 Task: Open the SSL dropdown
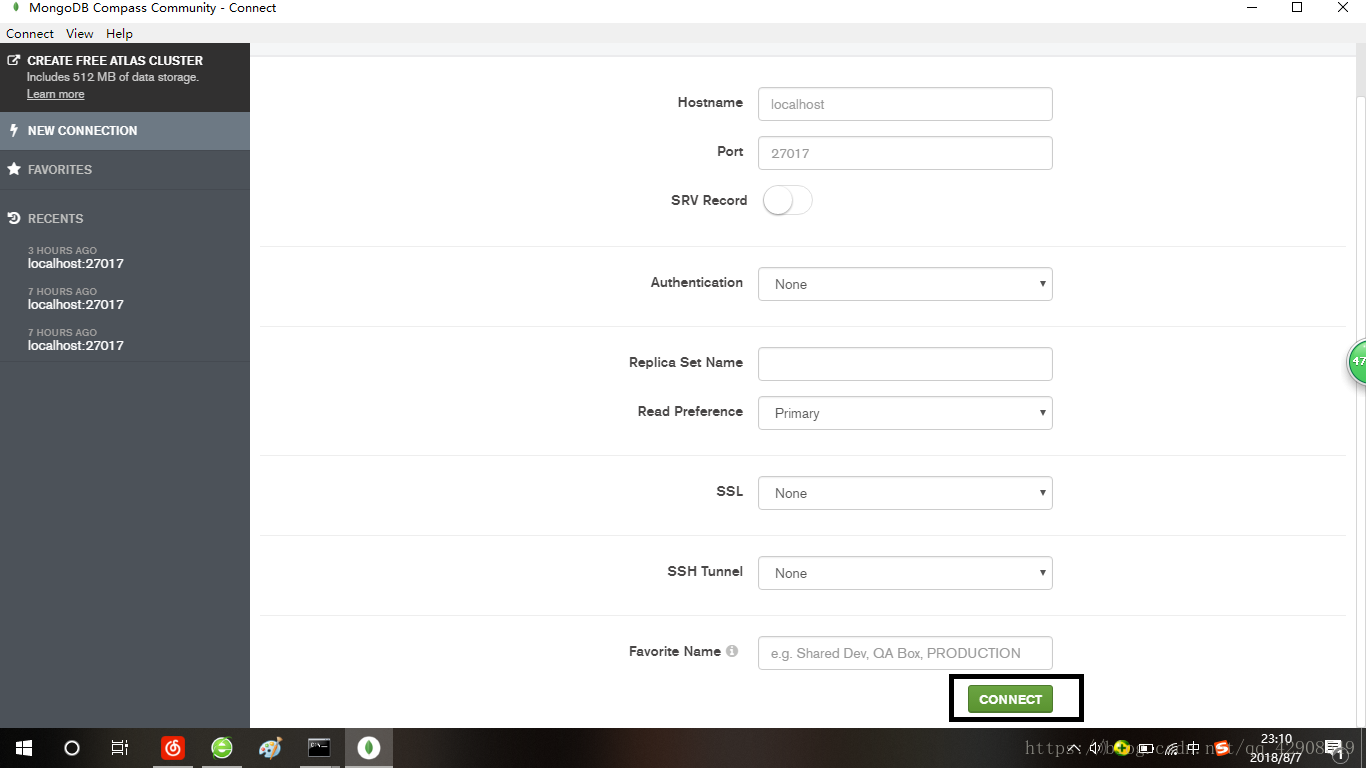pyautogui.click(x=905, y=493)
